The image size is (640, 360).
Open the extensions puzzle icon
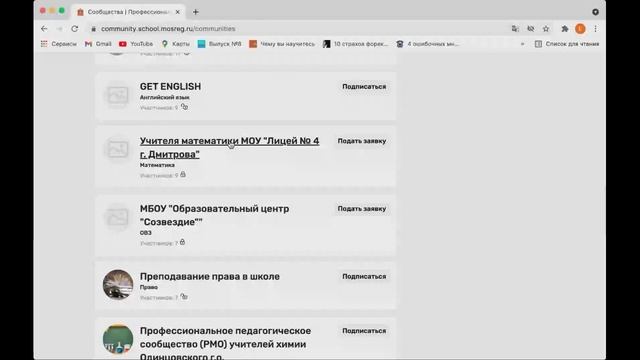[x=565, y=29]
